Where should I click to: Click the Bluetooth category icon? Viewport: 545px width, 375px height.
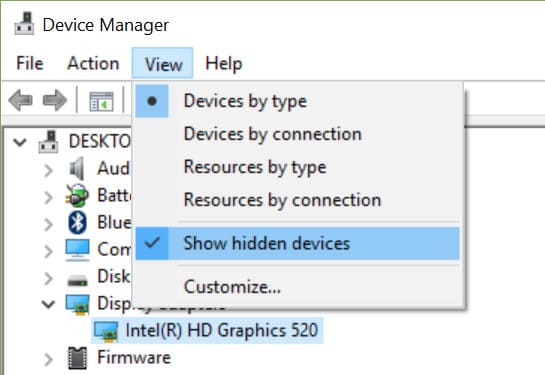78,222
